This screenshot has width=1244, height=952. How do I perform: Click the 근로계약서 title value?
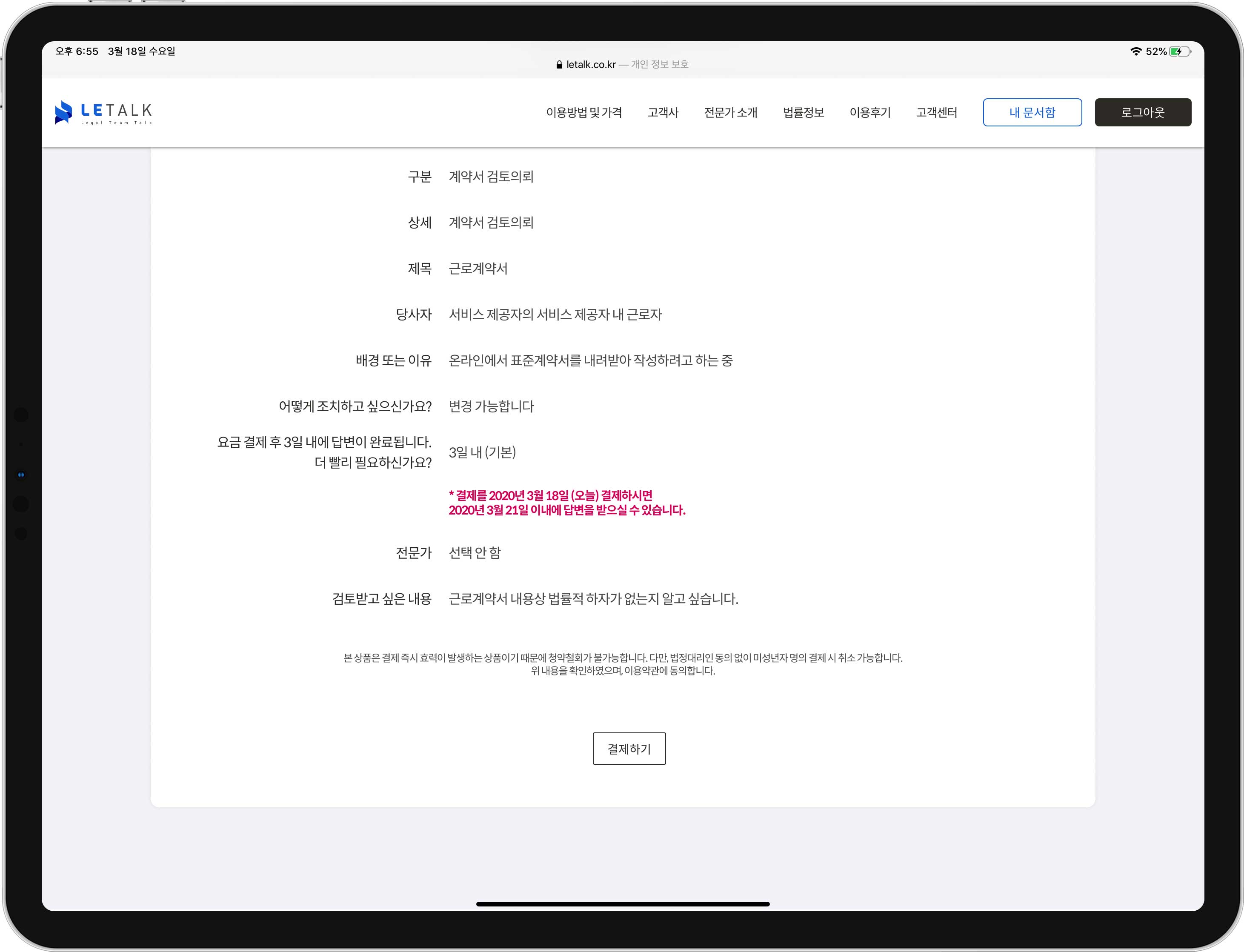point(478,269)
